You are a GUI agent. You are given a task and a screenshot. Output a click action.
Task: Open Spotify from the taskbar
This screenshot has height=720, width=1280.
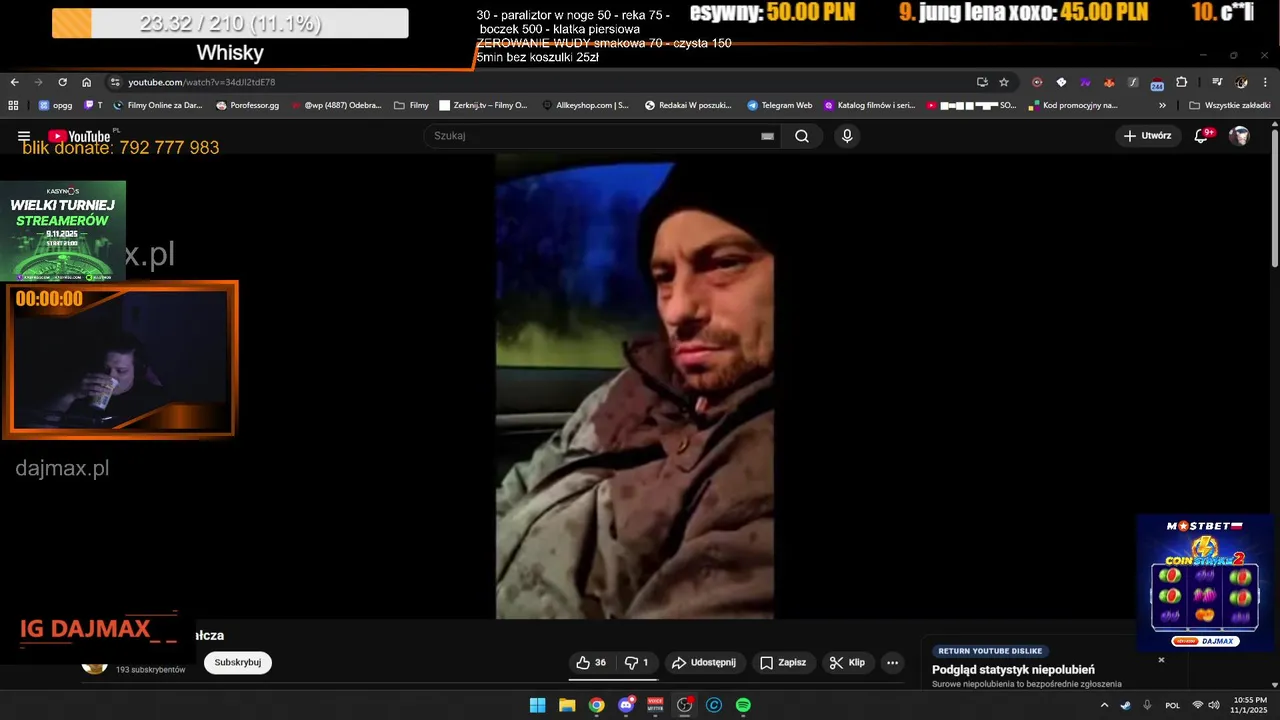(x=743, y=705)
